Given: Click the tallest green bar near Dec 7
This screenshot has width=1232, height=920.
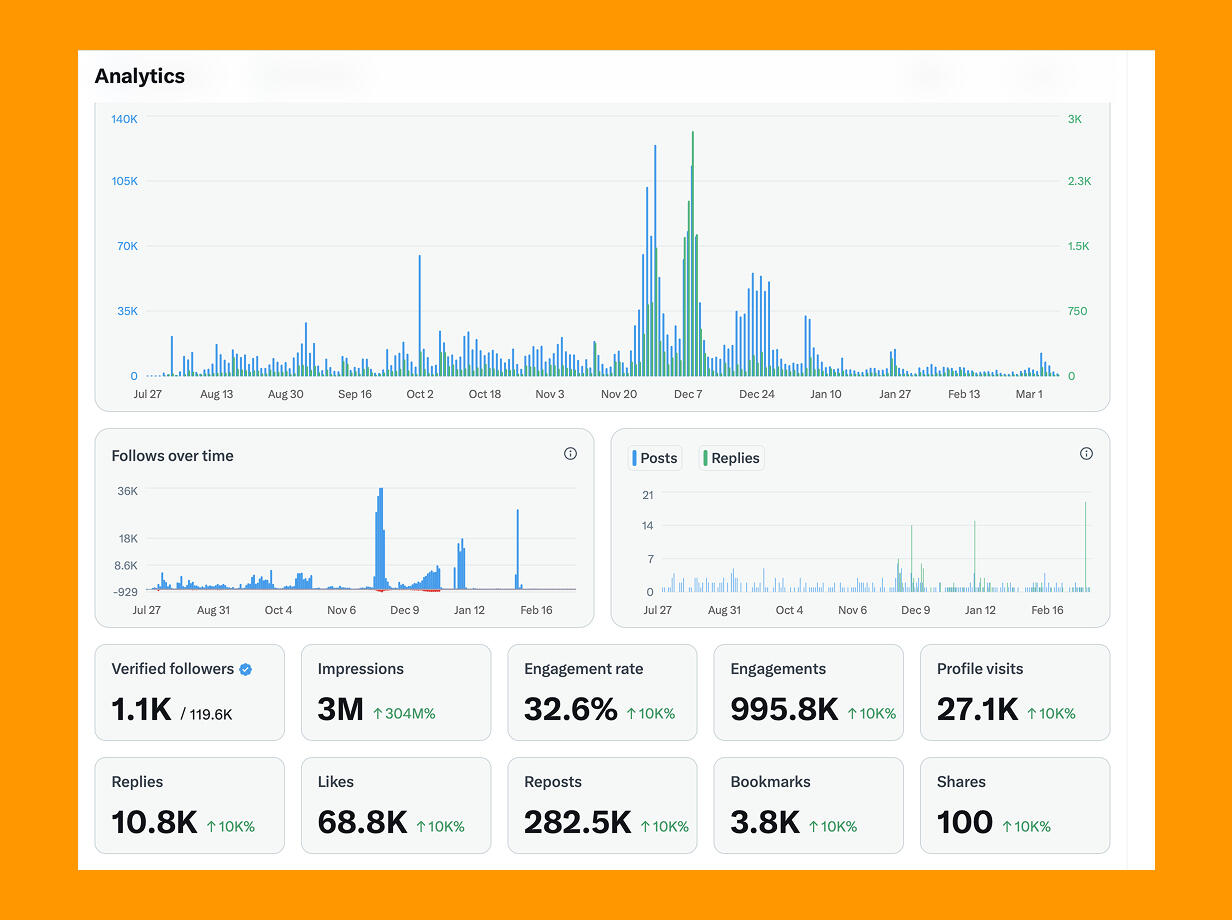Looking at the screenshot, I should click(692, 254).
